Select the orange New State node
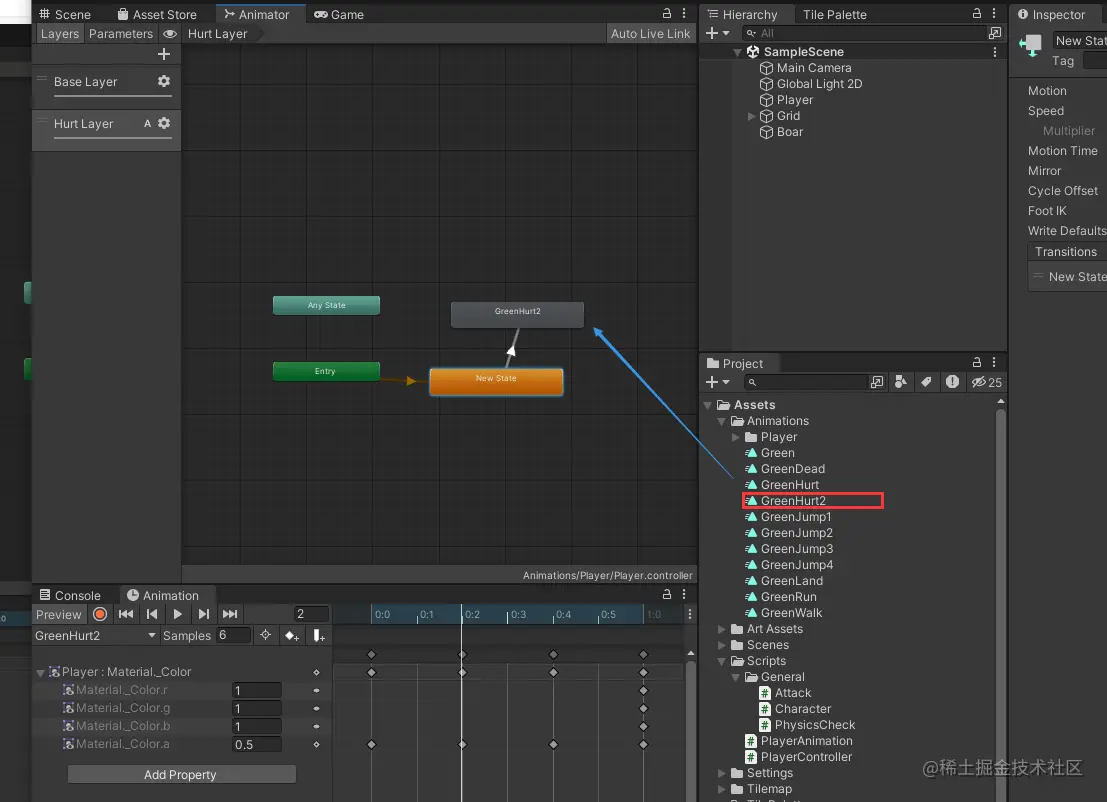 [x=496, y=381]
